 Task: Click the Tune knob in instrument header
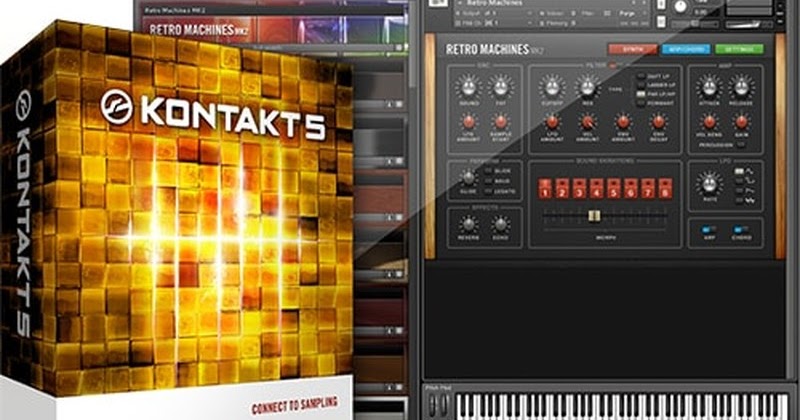[x=681, y=6]
